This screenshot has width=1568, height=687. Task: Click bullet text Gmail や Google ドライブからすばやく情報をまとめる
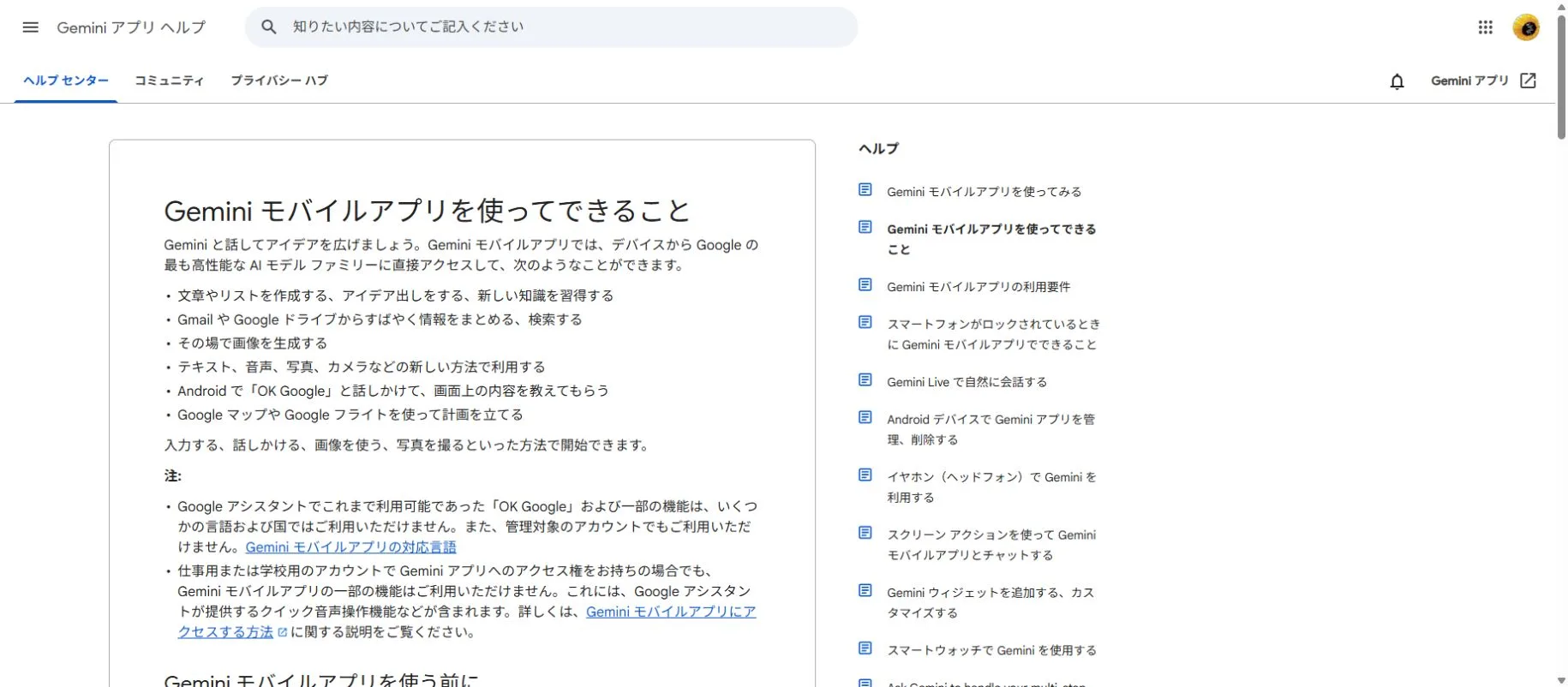coord(380,320)
